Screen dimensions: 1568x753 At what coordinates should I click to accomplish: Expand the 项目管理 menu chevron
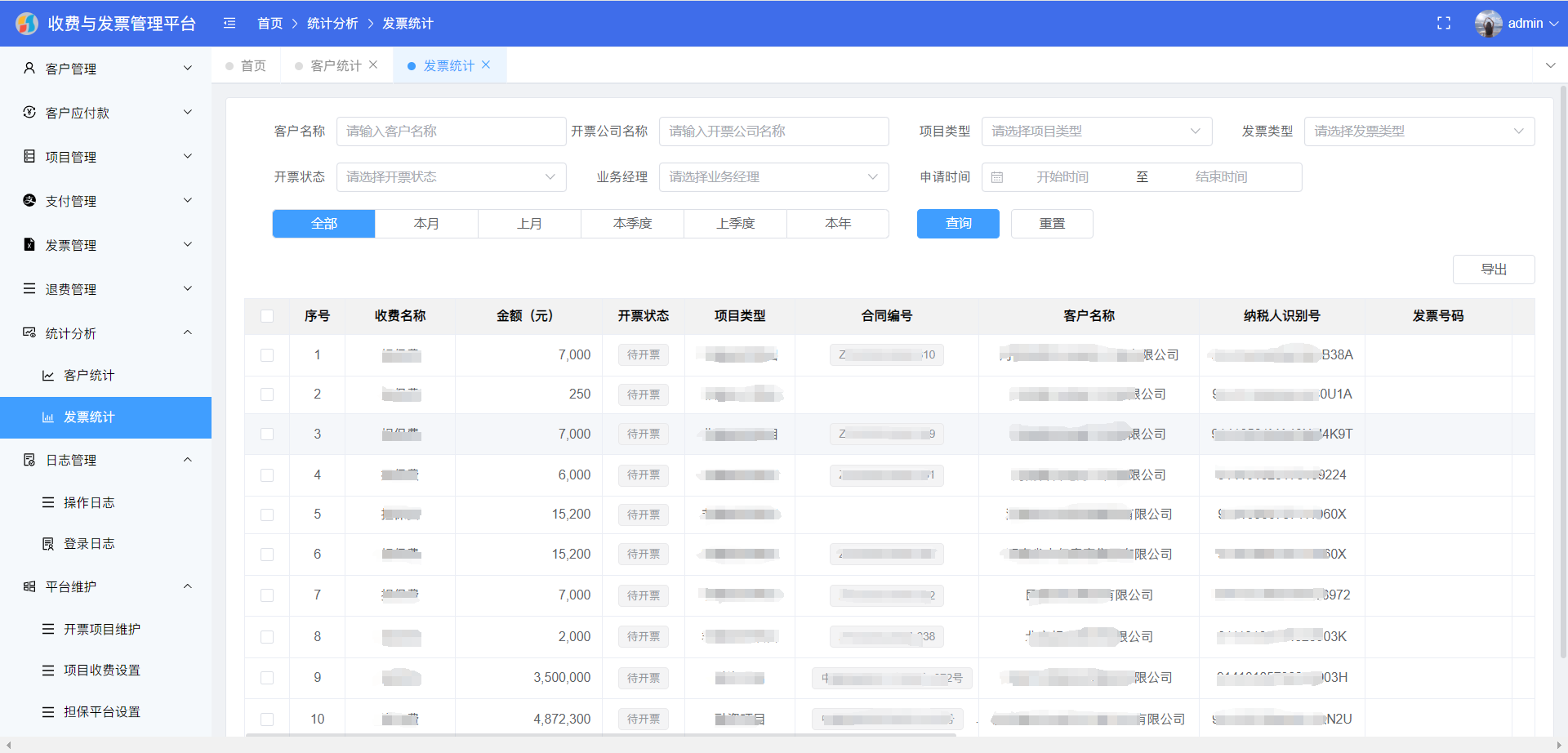[188, 157]
